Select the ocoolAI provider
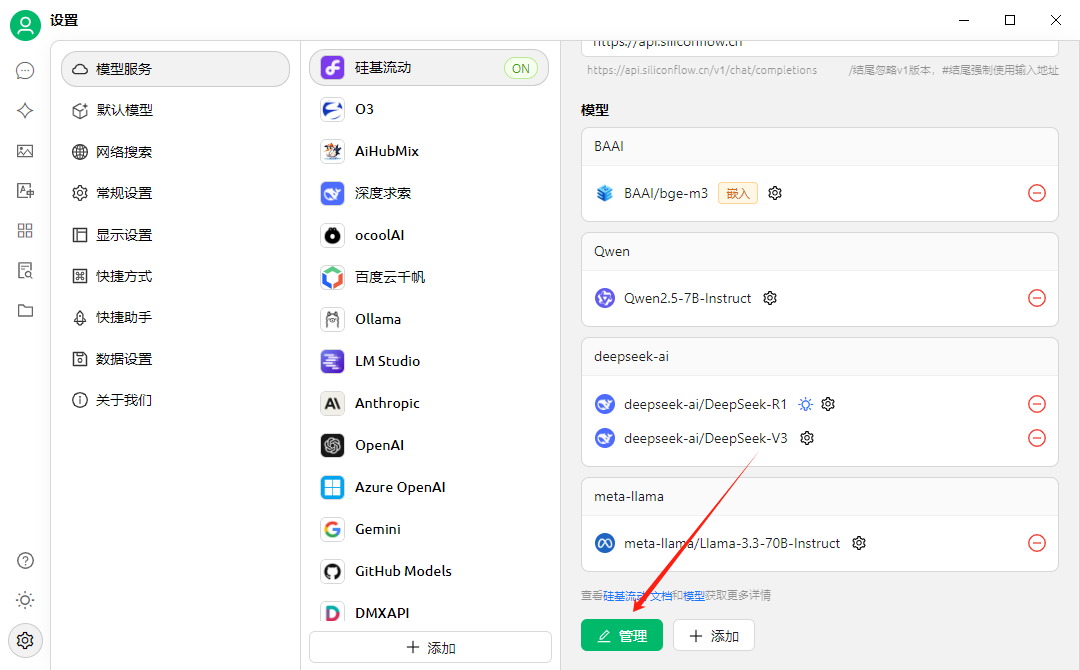 (x=429, y=235)
